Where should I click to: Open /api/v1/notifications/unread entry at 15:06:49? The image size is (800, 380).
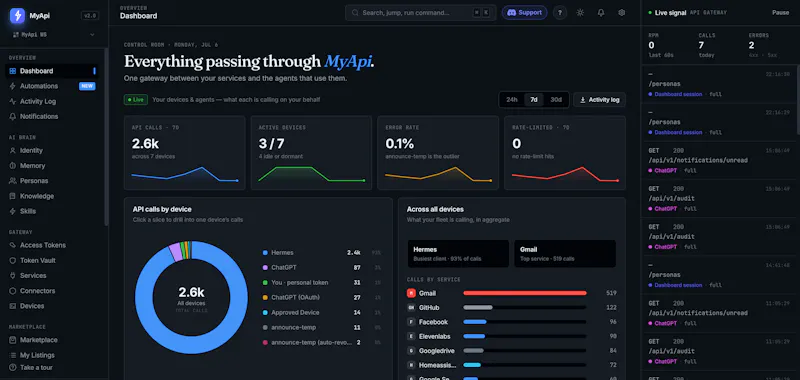(719, 160)
